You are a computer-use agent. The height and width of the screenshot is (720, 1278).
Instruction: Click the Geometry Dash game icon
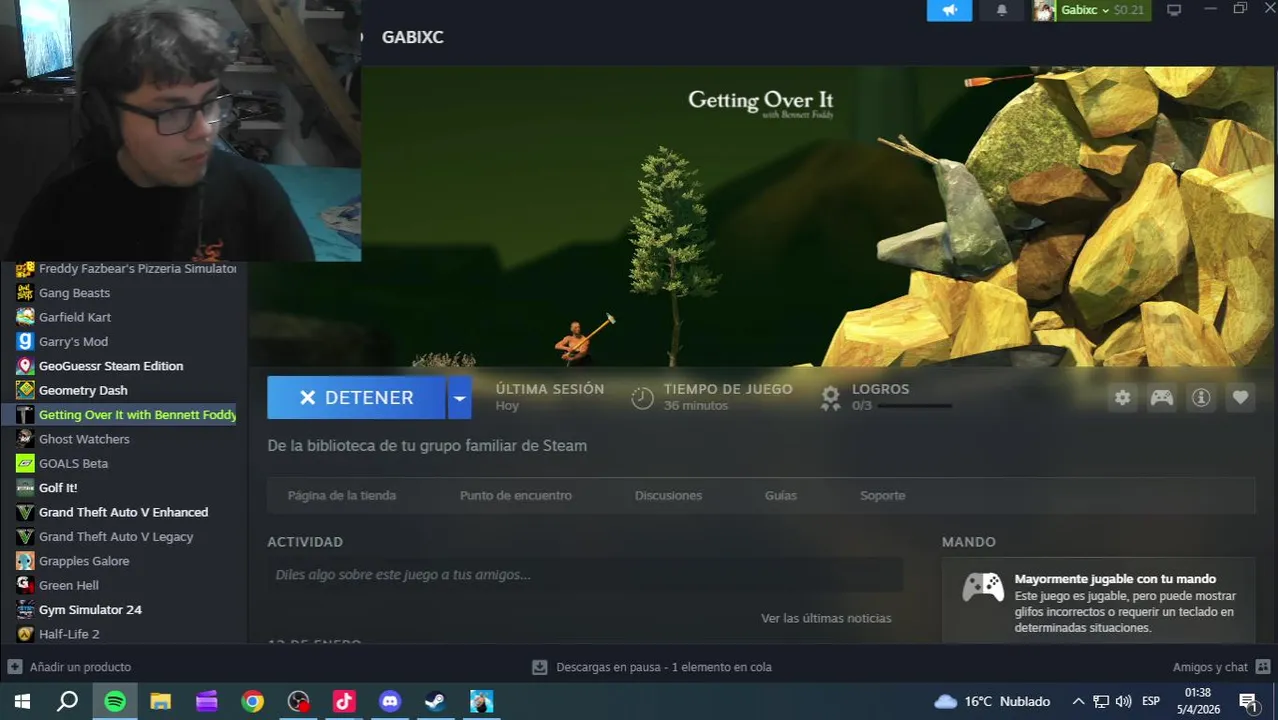point(25,390)
